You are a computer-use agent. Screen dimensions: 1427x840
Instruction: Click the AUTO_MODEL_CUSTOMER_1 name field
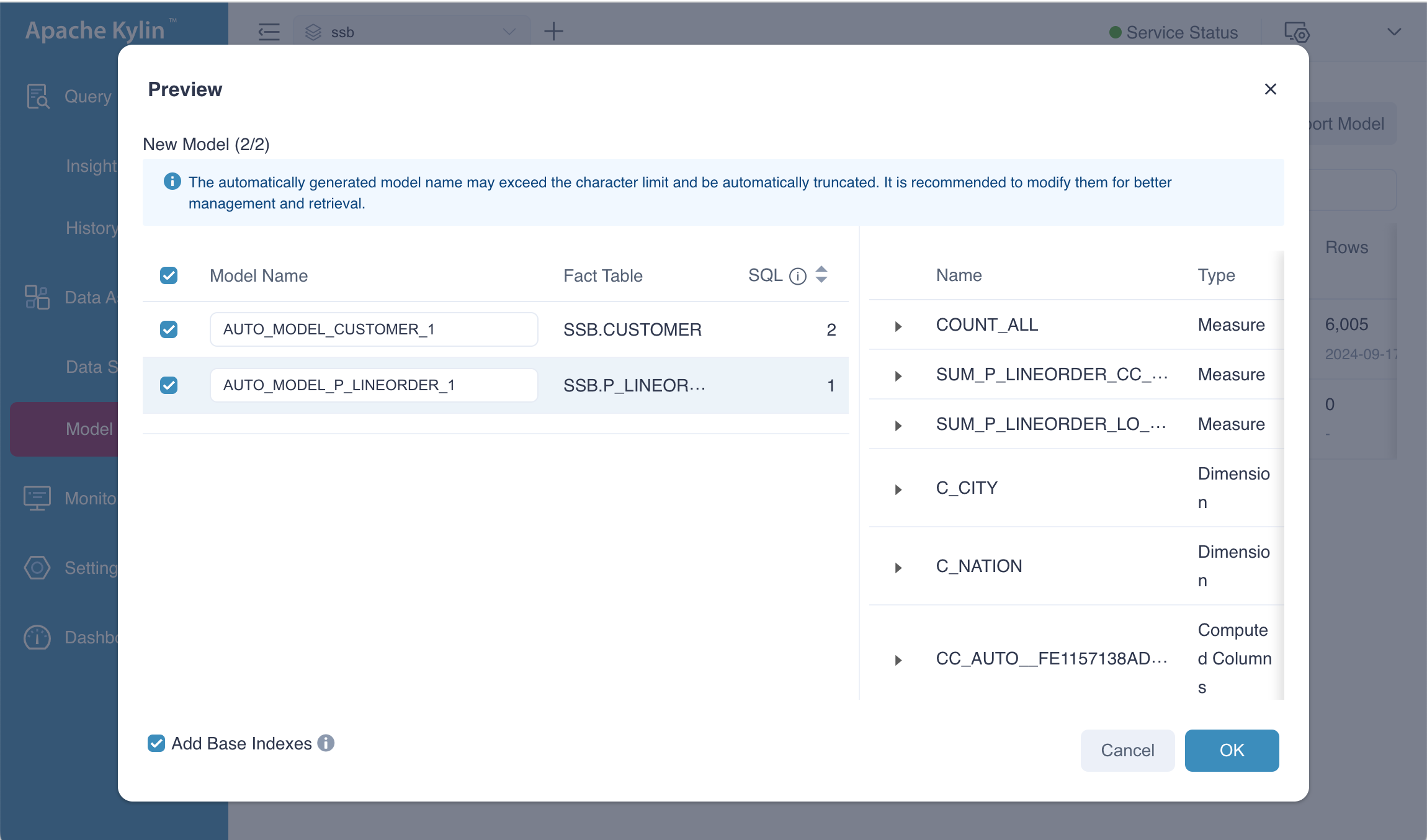point(374,329)
